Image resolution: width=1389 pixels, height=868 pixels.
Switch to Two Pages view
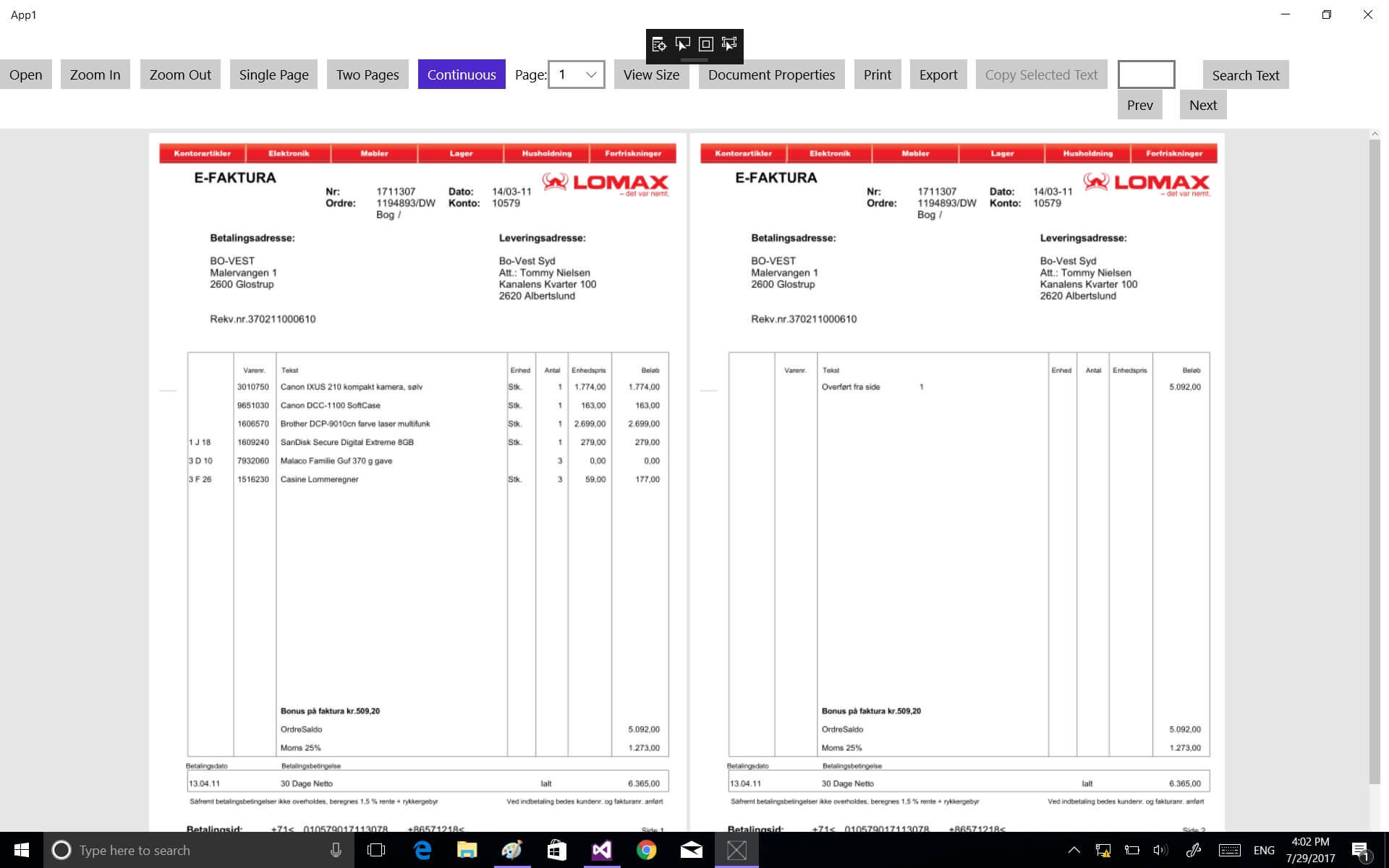pyautogui.click(x=368, y=75)
